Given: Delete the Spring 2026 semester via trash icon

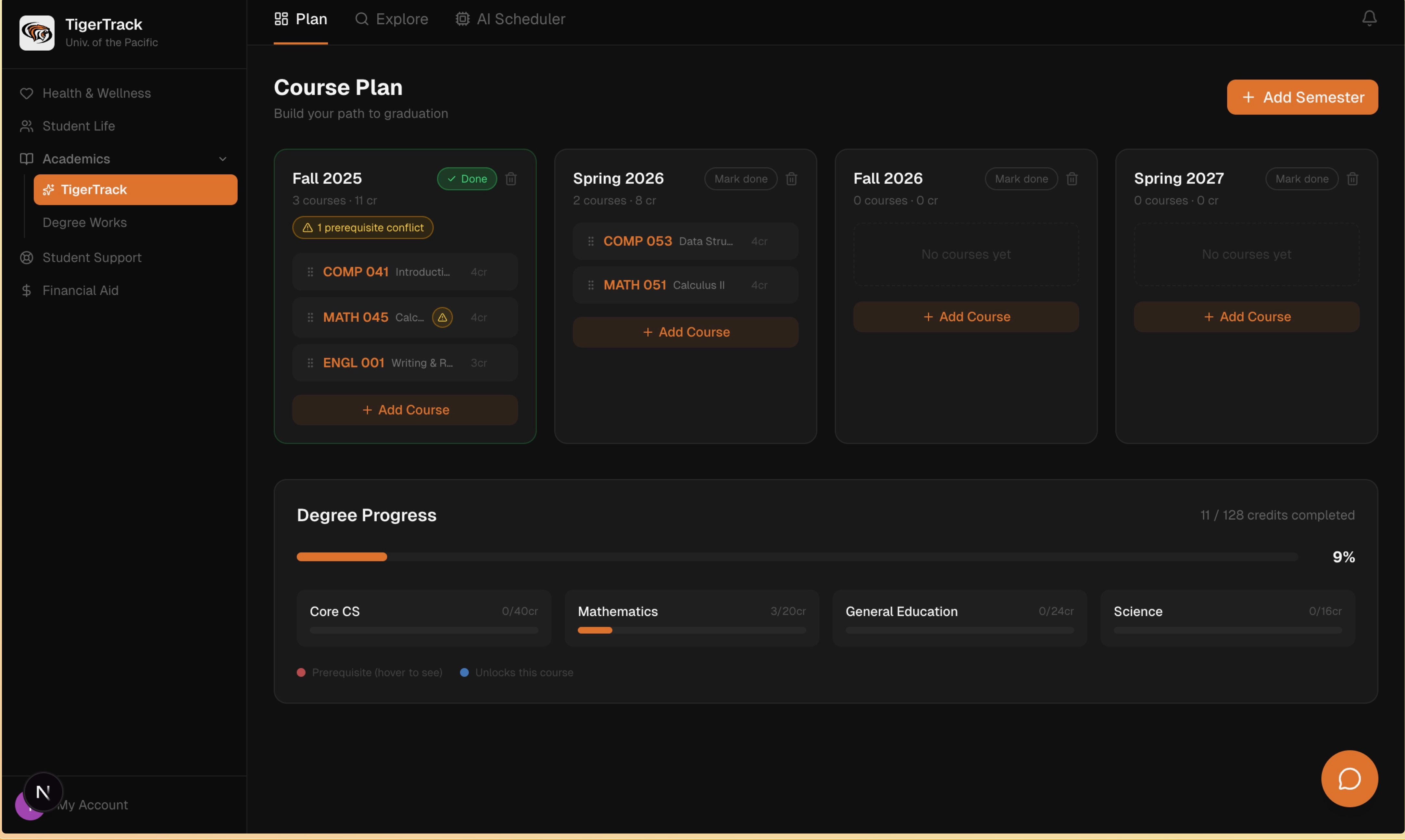Looking at the screenshot, I should point(791,179).
